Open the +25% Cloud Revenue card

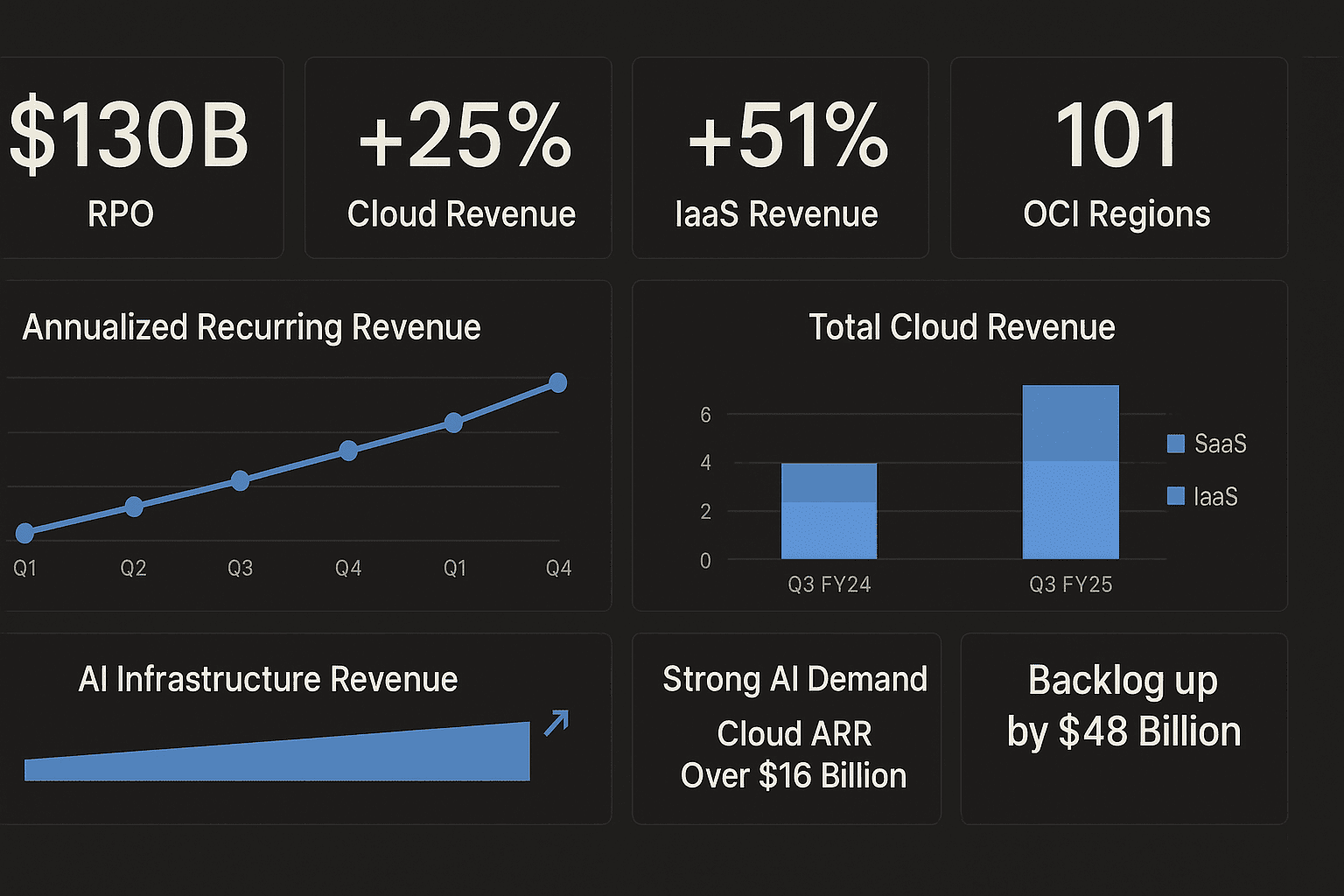coord(458,158)
